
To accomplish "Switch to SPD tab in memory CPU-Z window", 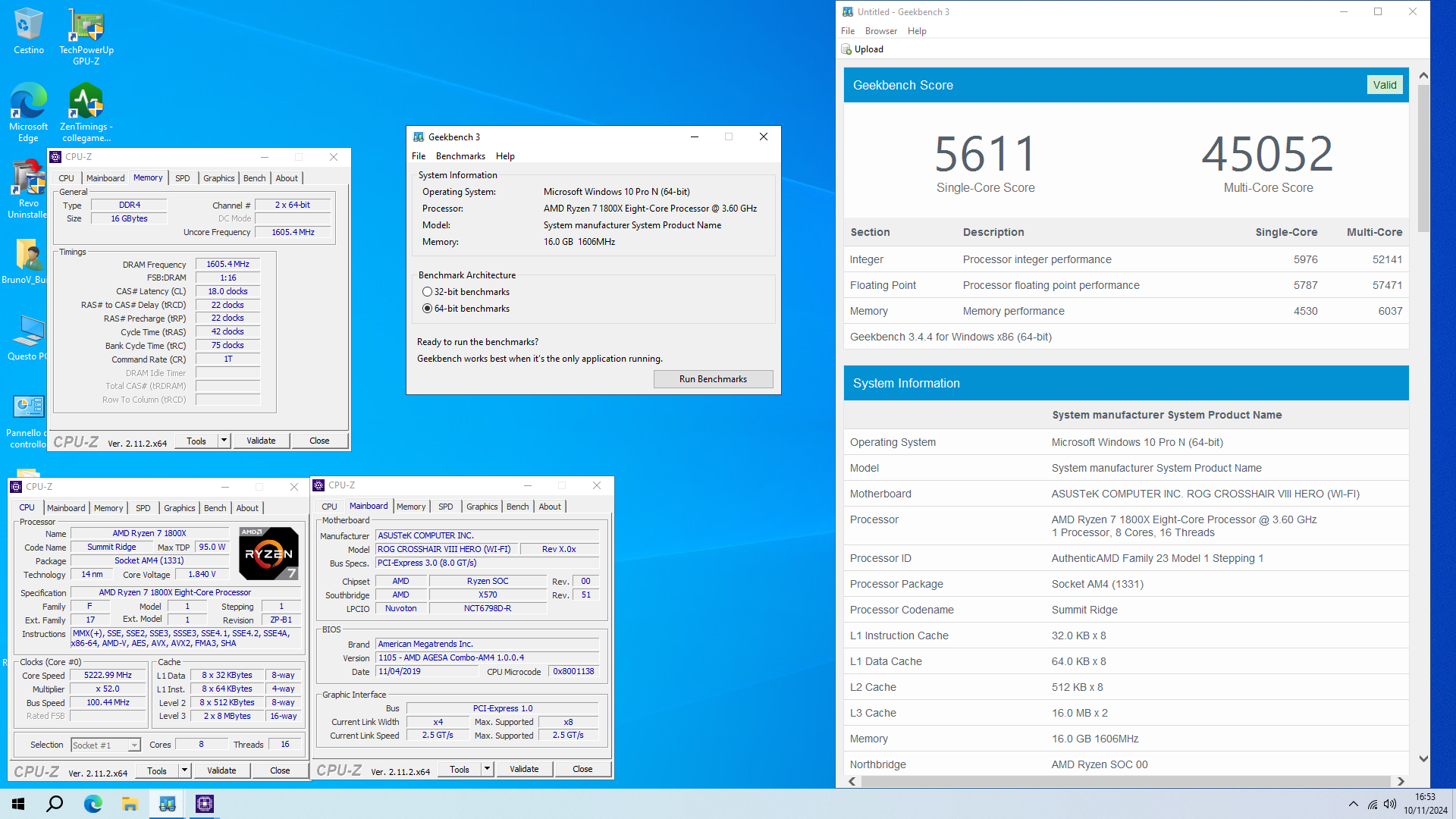I will 183,178.
